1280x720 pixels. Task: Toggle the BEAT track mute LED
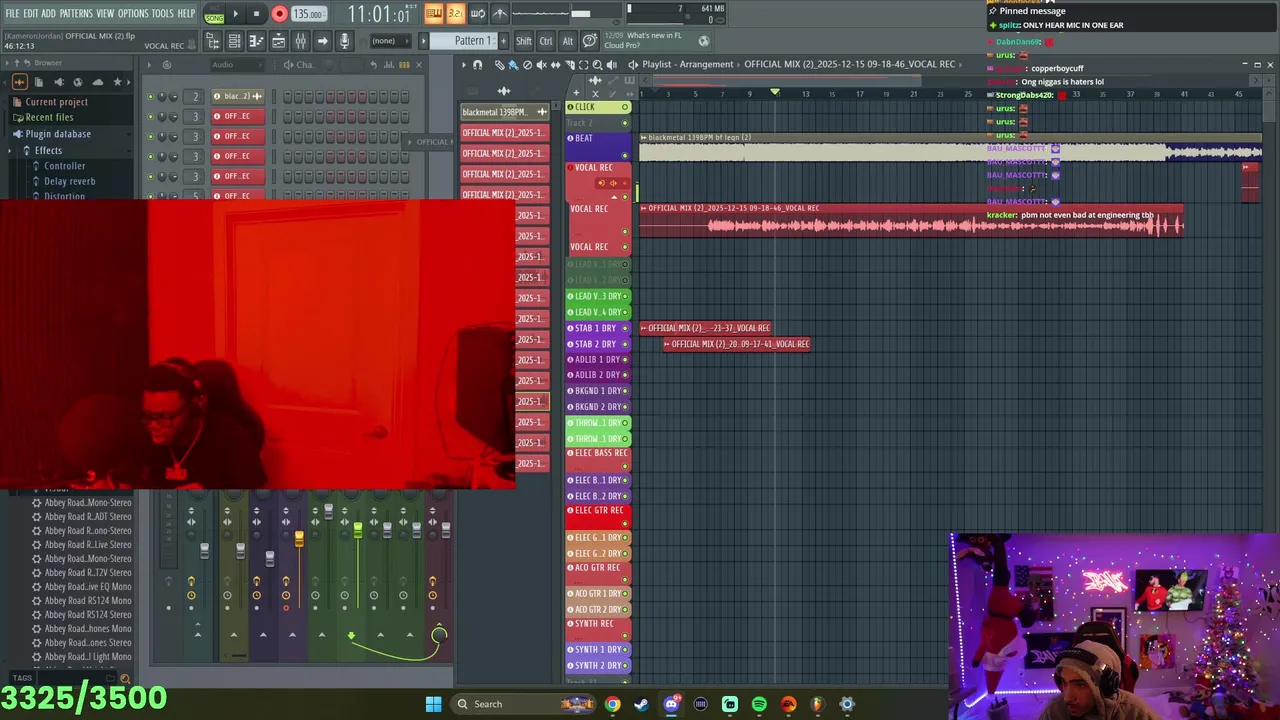[625, 155]
